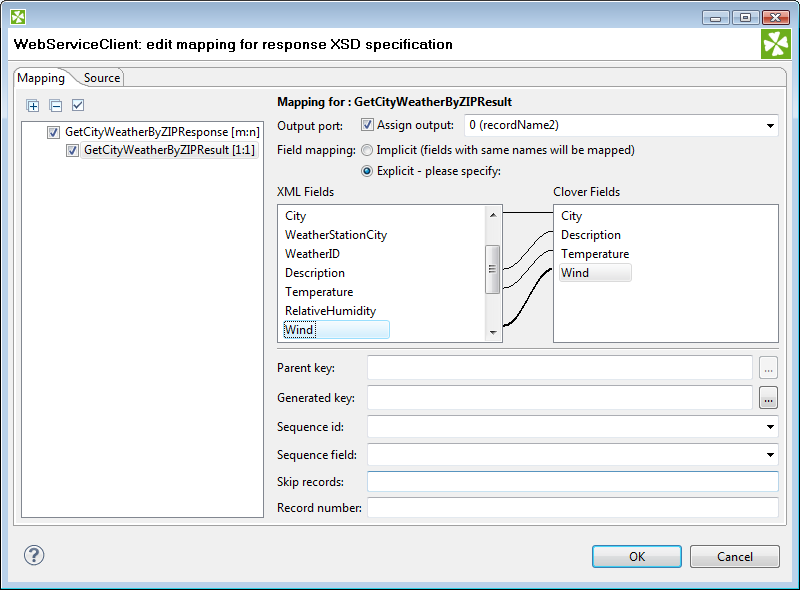The height and width of the screenshot is (590, 800).
Task: Select Explicit field mapping radio button
Action: point(367,171)
